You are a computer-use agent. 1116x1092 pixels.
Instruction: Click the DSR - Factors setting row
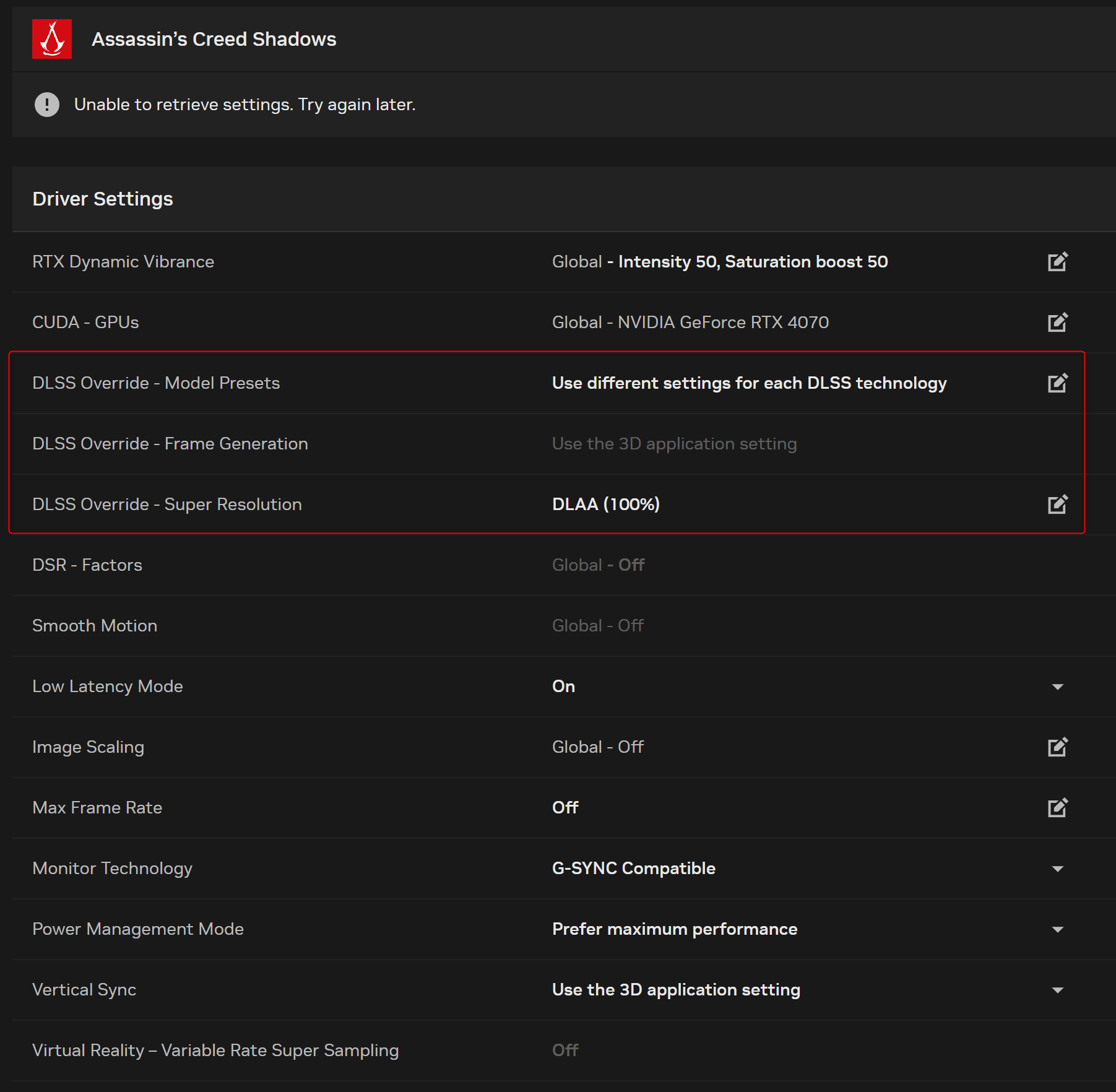tap(87, 565)
